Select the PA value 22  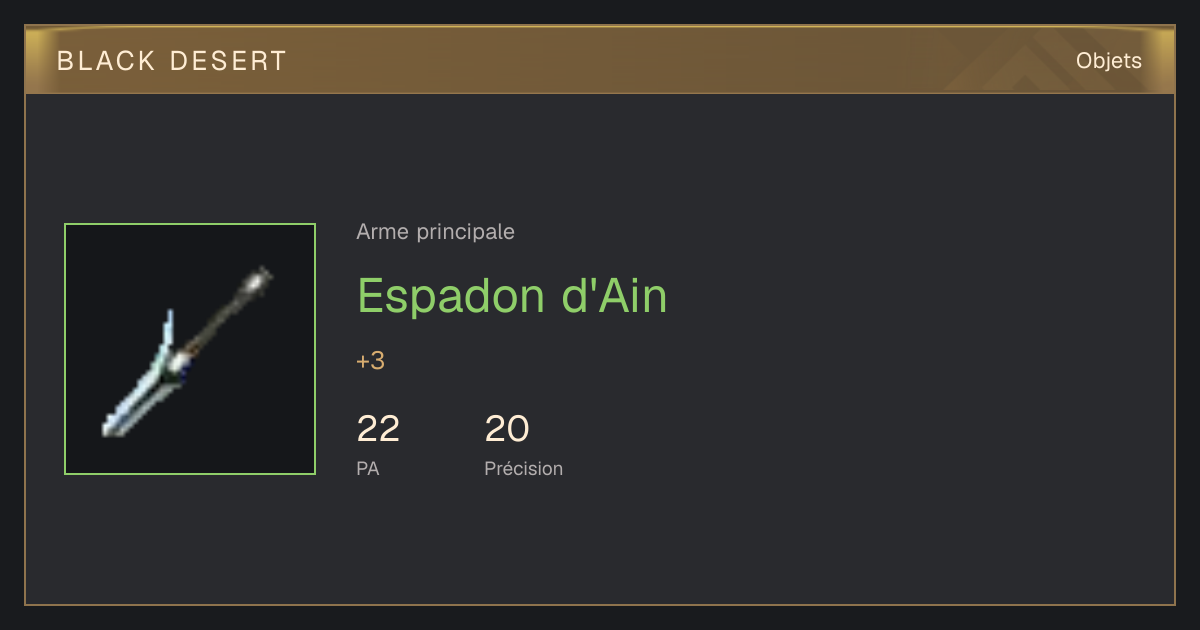point(378,429)
